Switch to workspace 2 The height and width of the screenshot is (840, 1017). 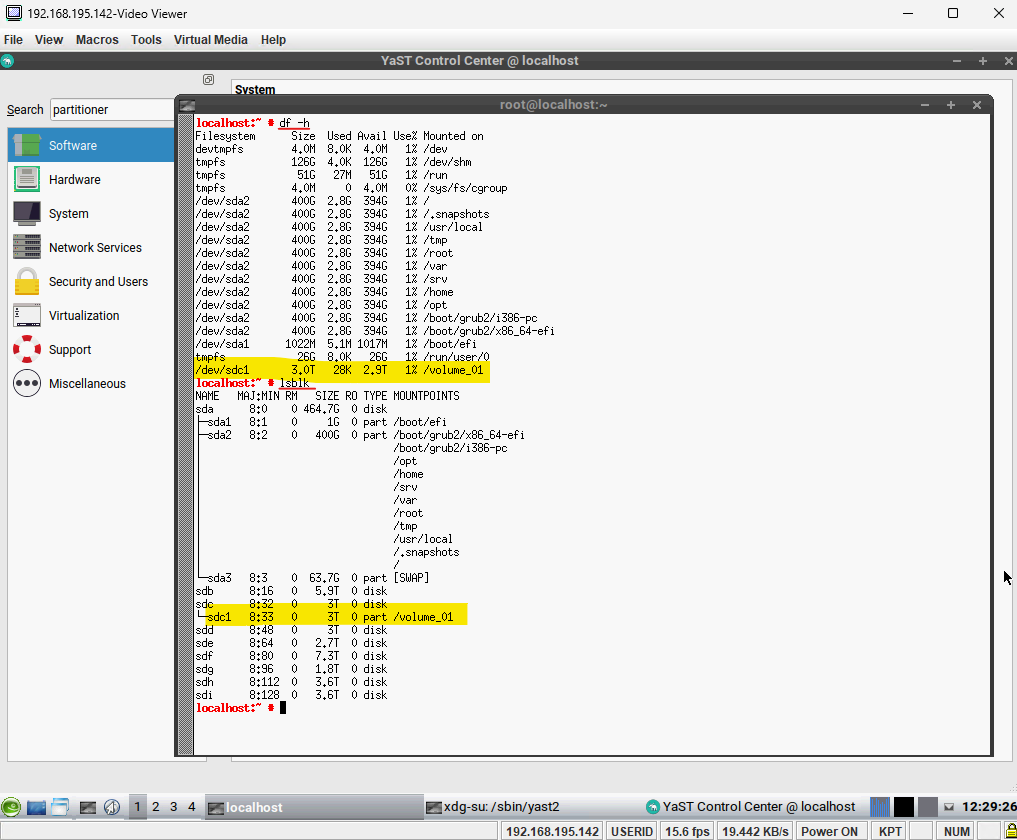point(156,807)
